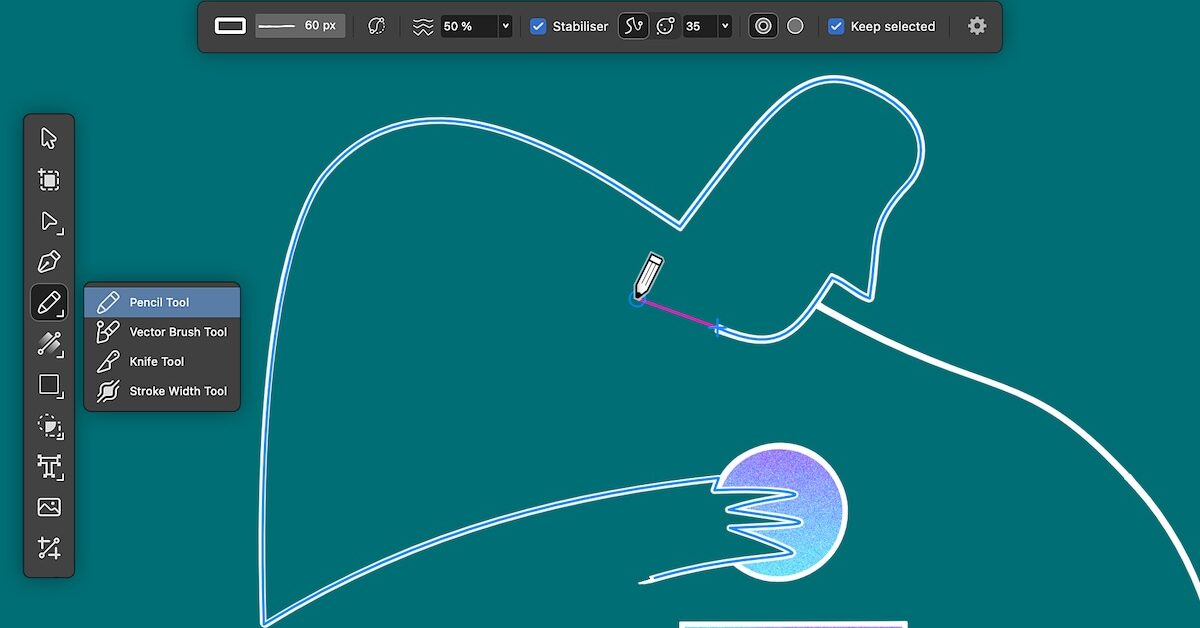Select the Artboard tool icon
Viewport: 1200px width, 628px height.
click(x=49, y=180)
